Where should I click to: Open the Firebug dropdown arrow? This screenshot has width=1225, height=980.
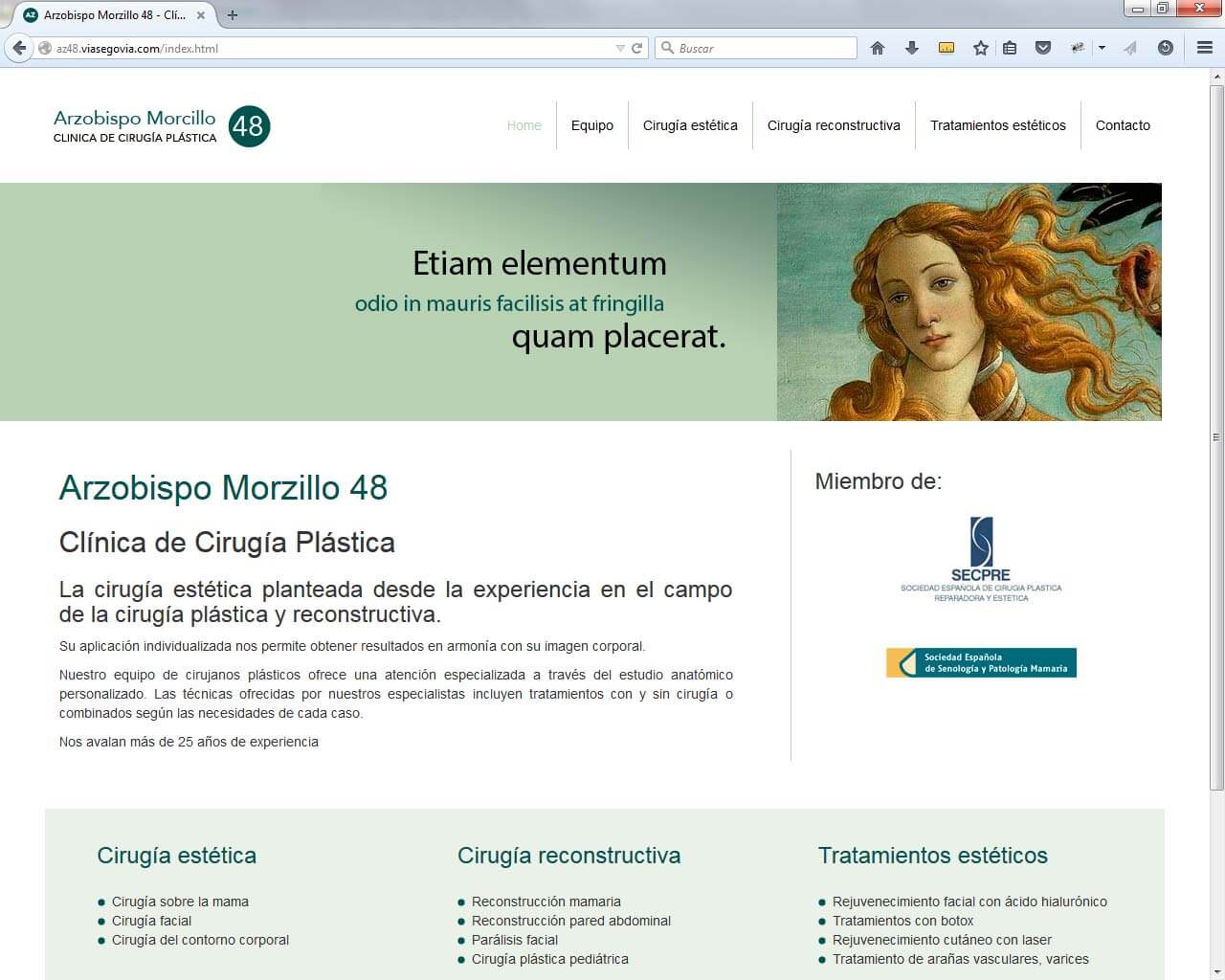tap(1102, 48)
